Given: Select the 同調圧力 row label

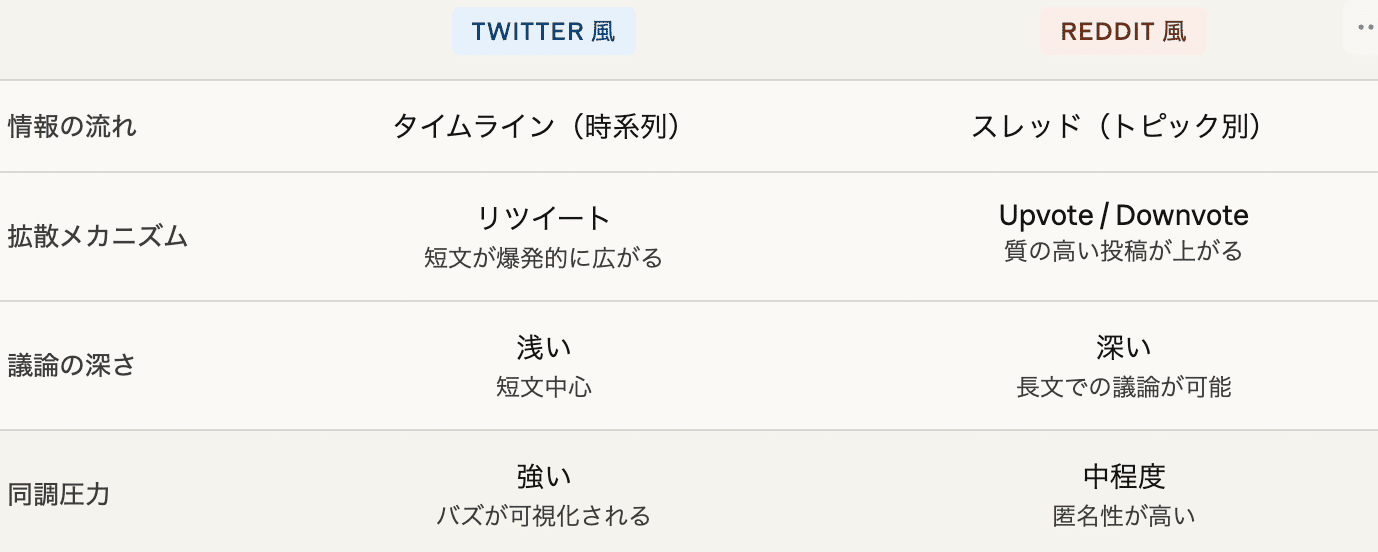Looking at the screenshot, I should click(x=59, y=494).
